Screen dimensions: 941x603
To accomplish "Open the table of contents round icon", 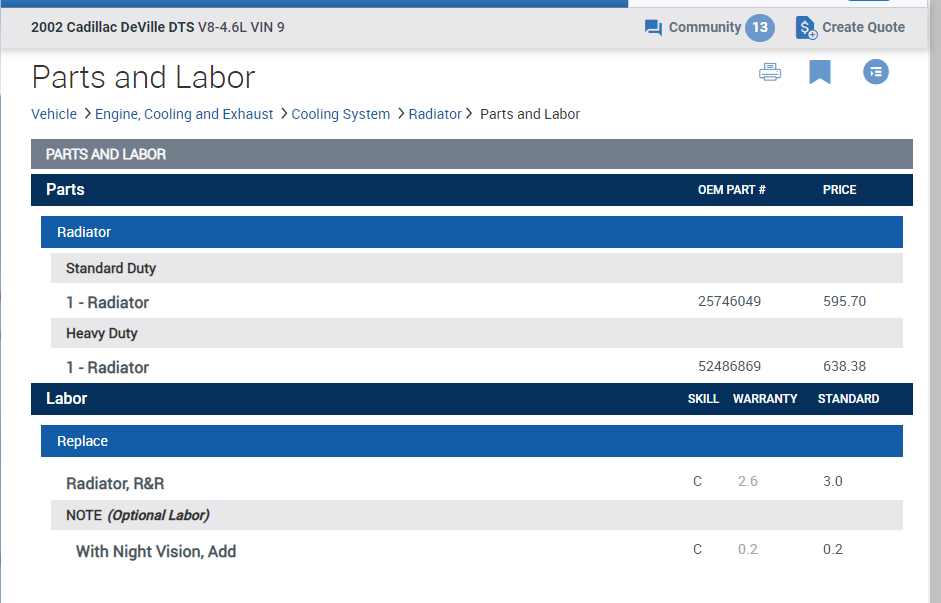I will click(876, 72).
